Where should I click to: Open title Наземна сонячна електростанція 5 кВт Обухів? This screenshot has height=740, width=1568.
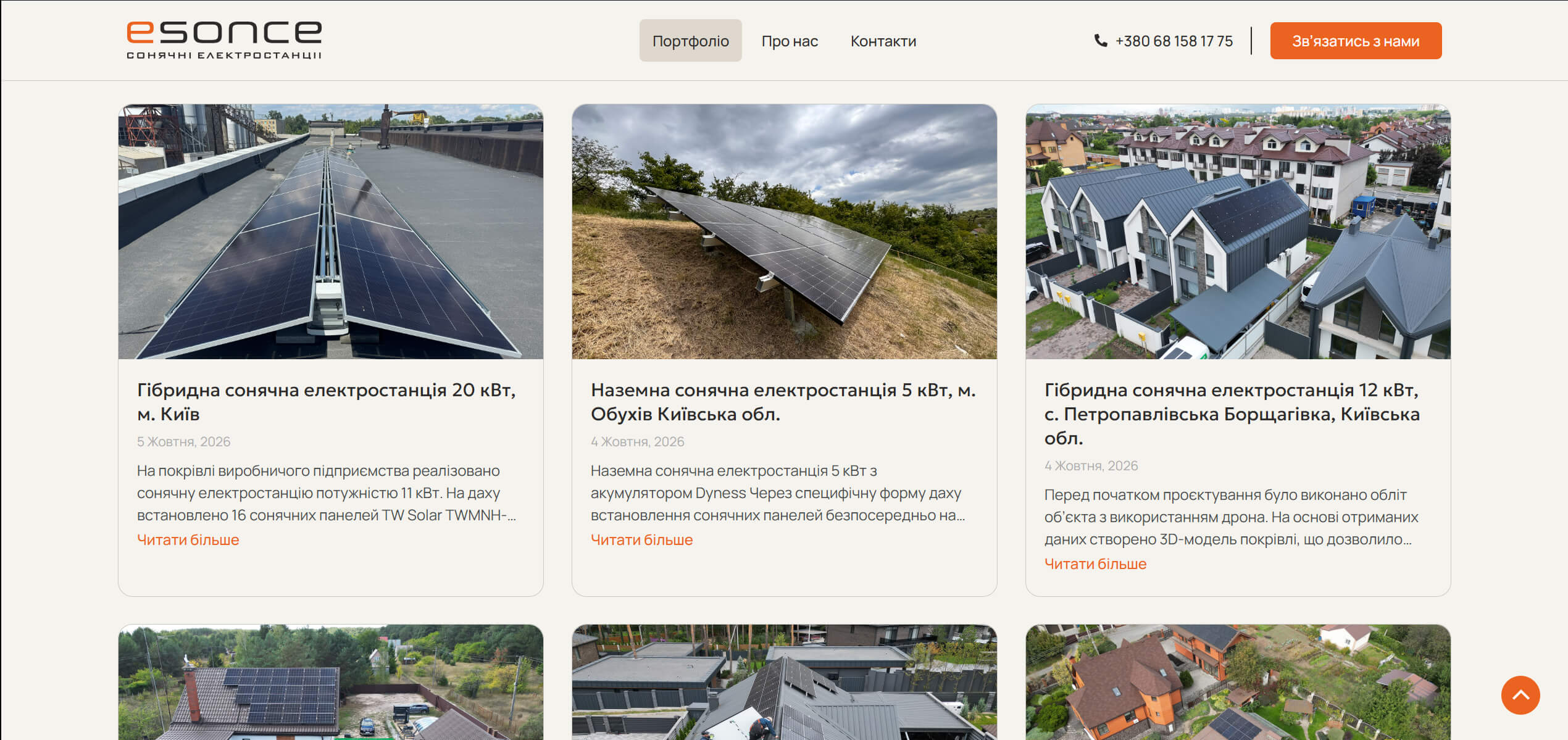(783, 402)
